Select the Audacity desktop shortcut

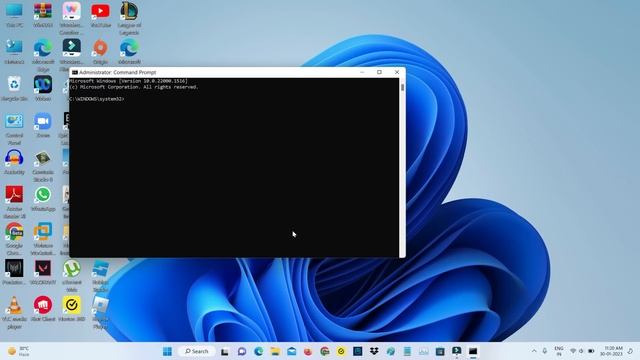14,162
